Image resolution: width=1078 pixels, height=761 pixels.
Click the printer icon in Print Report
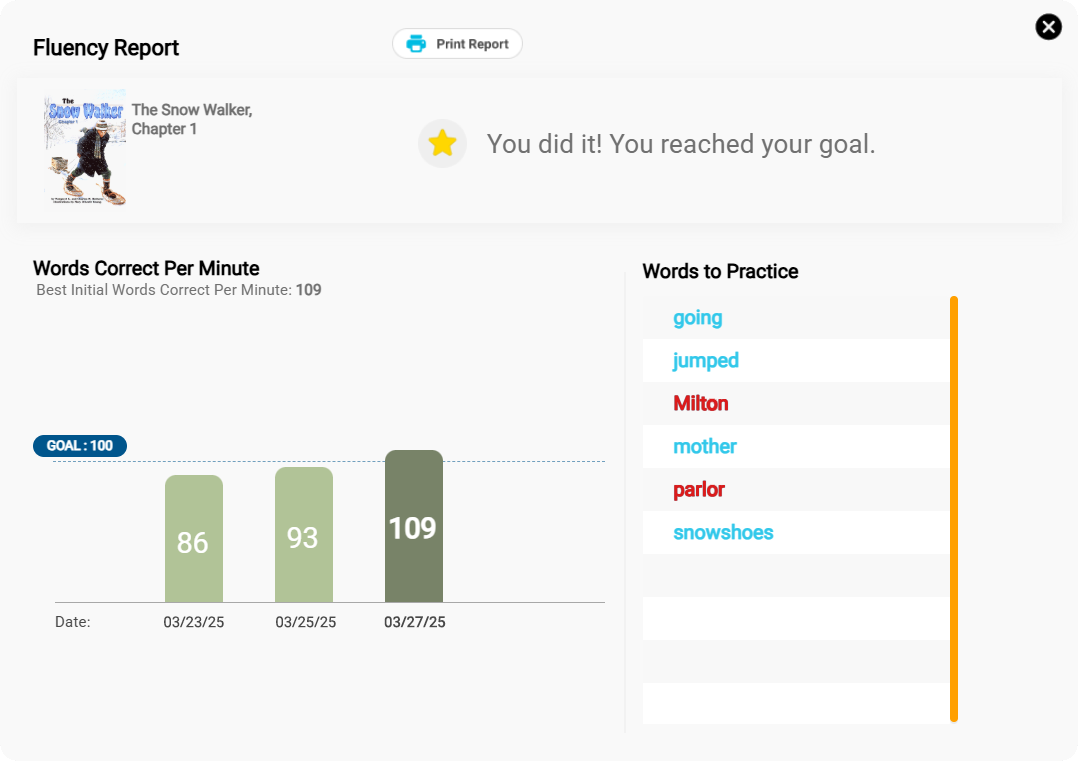pos(416,44)
